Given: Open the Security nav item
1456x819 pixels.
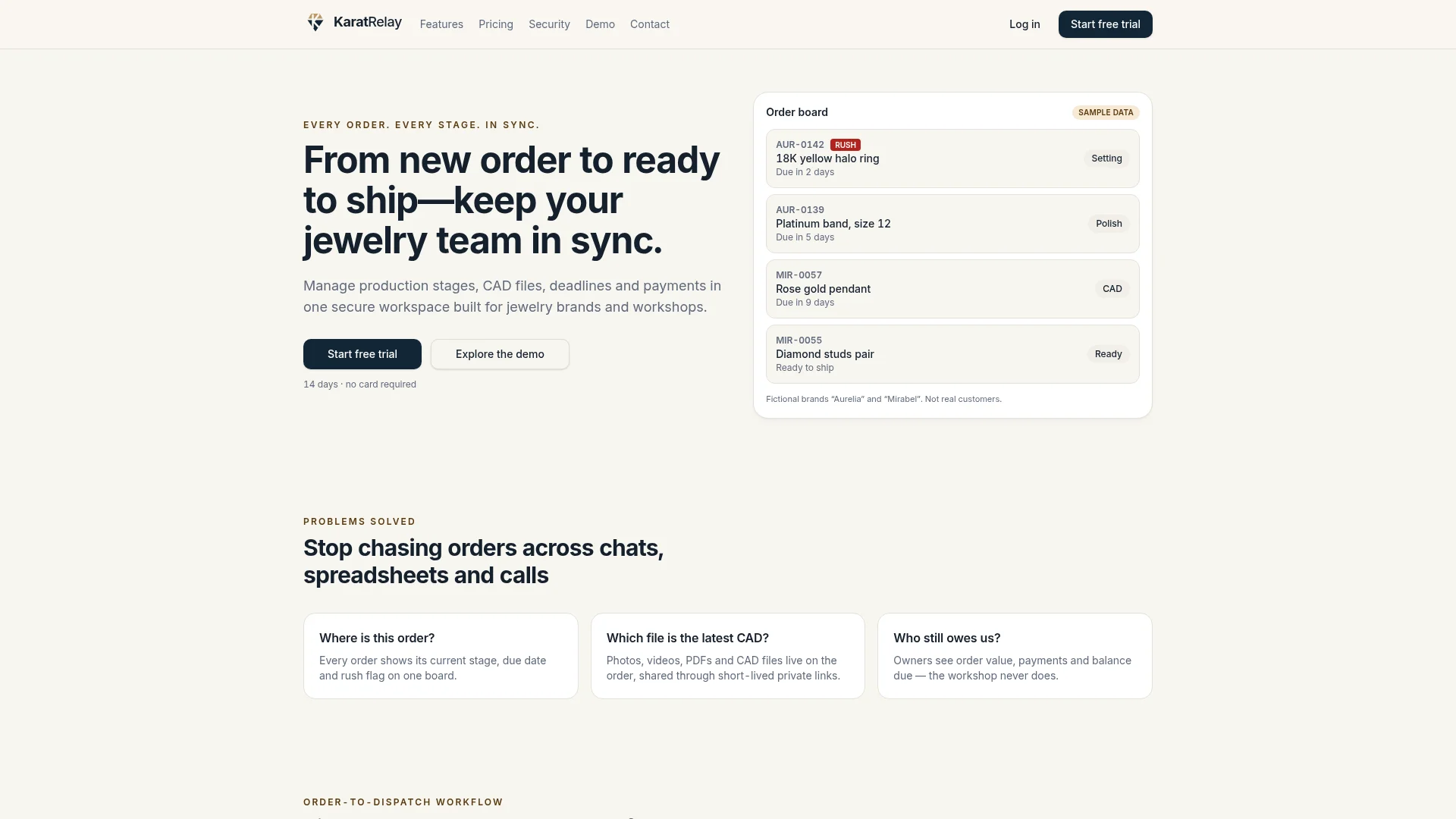Looking at the screenshot, I should [549, 24].
